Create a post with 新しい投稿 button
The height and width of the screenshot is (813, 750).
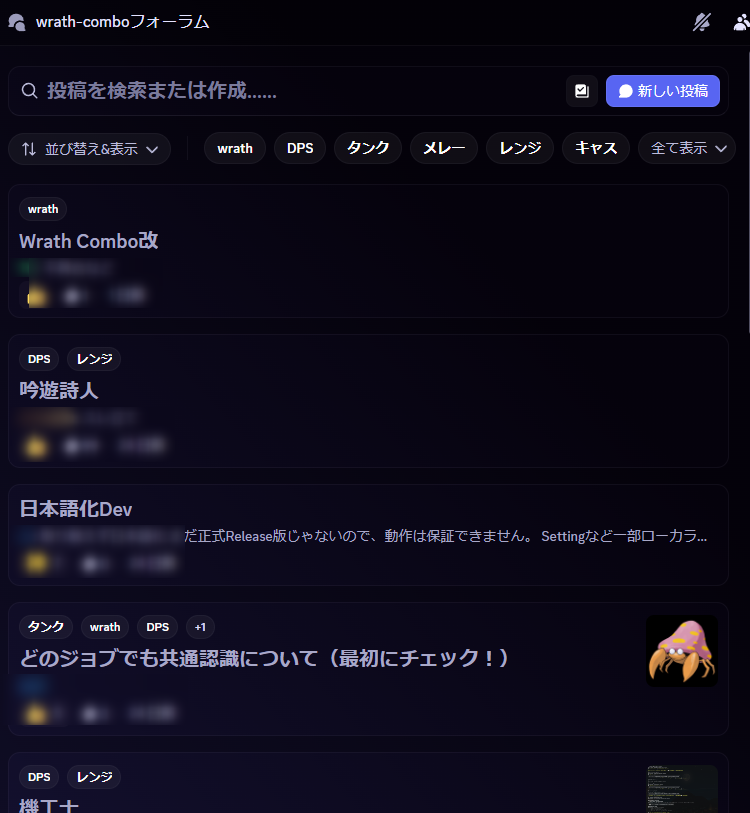pyautogui.click(x=663, y=91)
